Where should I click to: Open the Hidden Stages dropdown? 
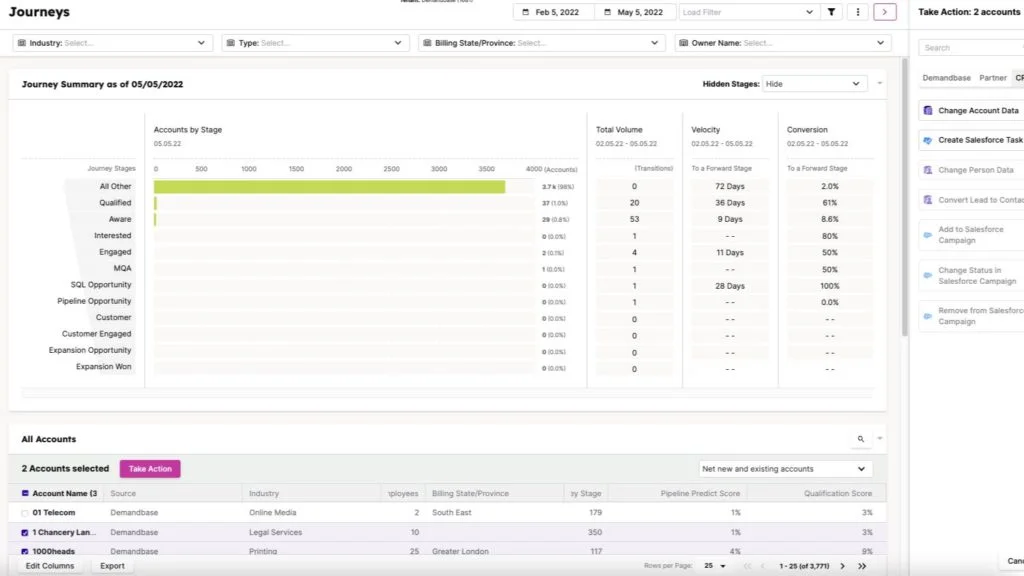814,84
